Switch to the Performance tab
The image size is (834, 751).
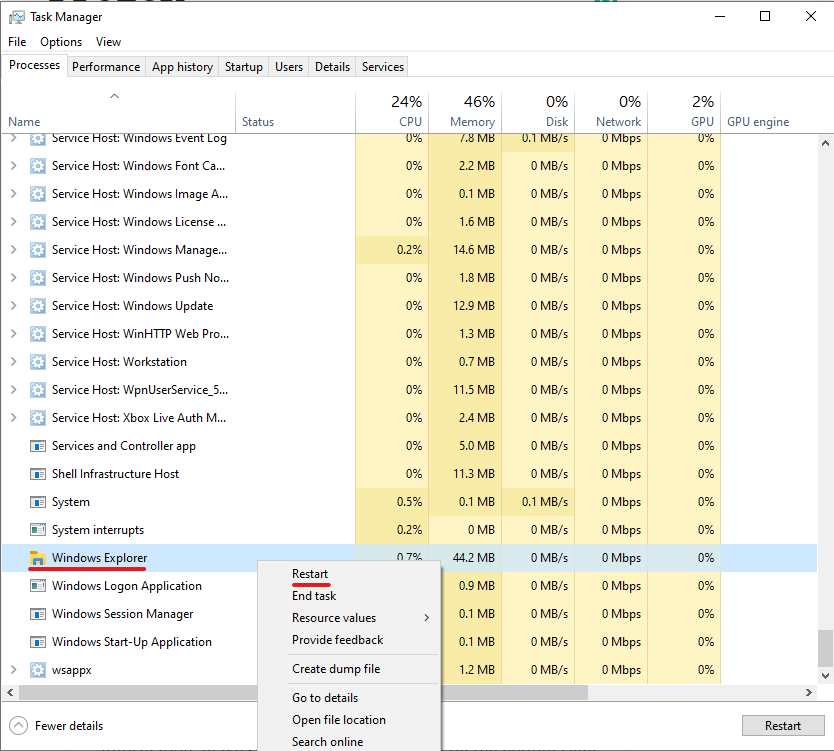pos(106,66)
